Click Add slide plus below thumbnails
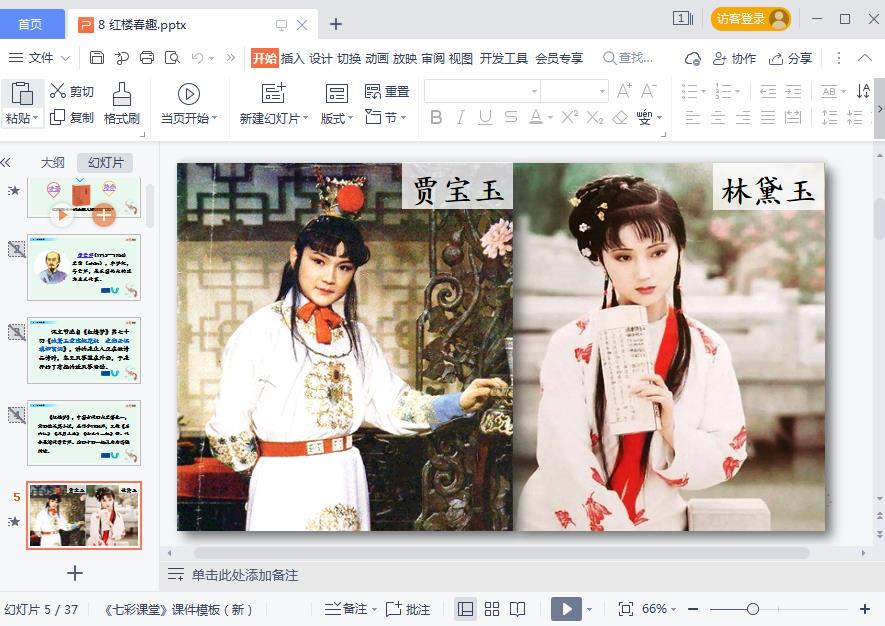 point(75,574)
